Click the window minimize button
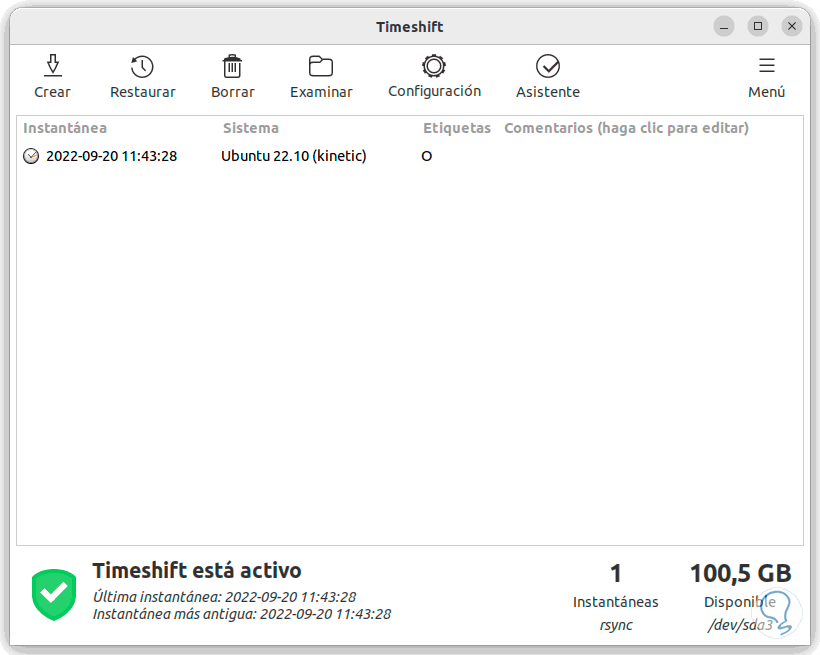This screenshot has width=820, height=655. (x=723, y=26)
